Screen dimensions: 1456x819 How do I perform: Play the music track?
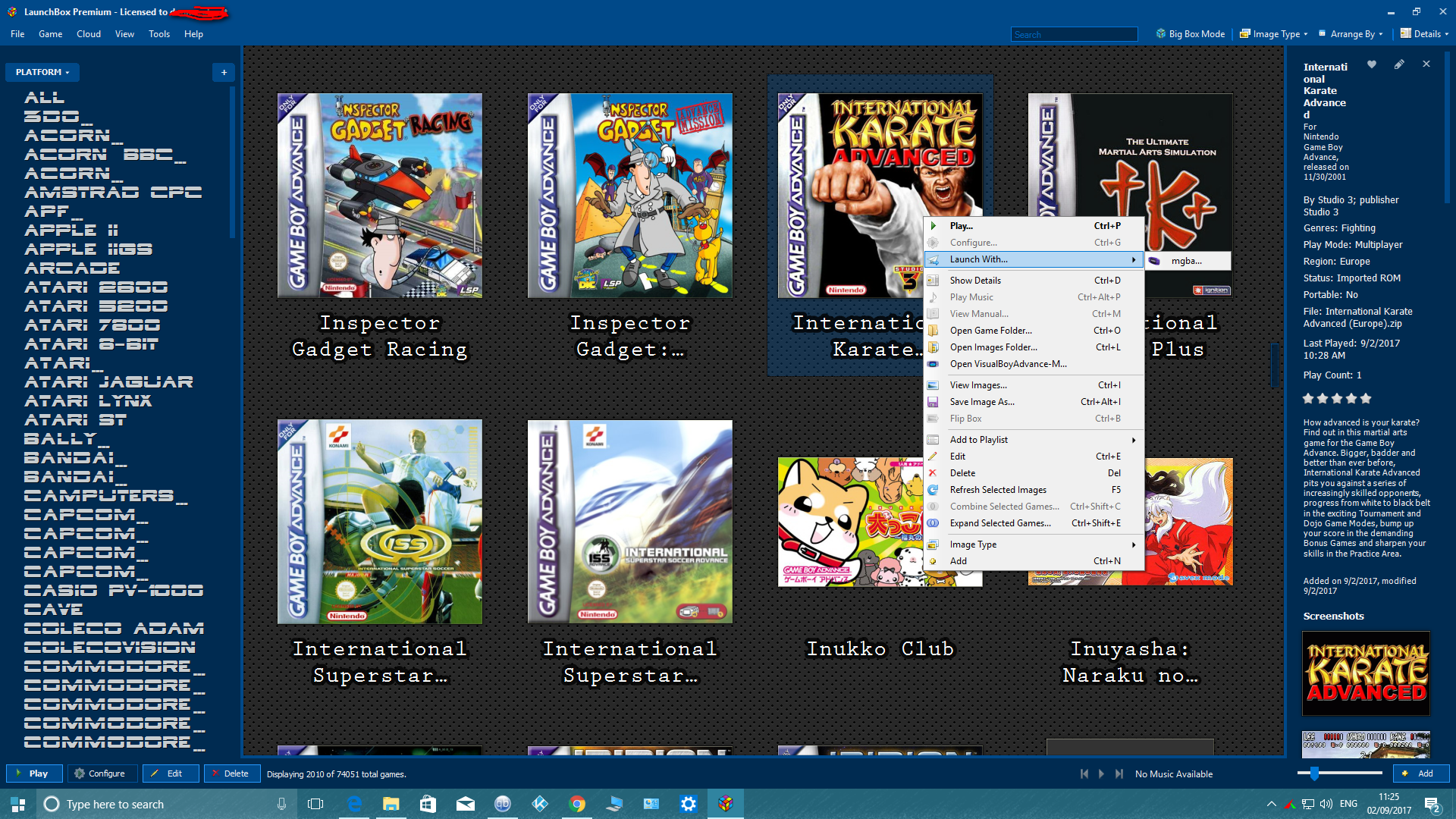(1102, 773)
